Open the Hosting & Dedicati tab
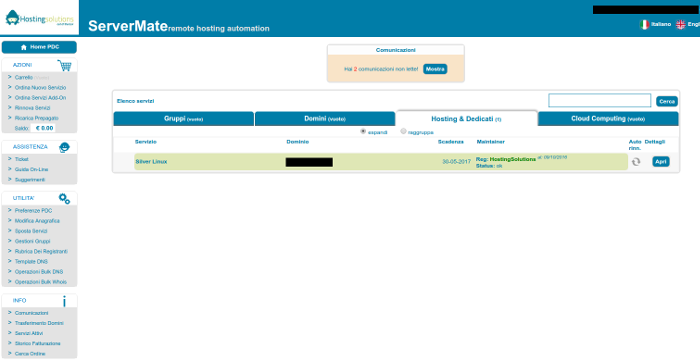Image resolution: width=700 pixels, height=361 pixels. 467,119
